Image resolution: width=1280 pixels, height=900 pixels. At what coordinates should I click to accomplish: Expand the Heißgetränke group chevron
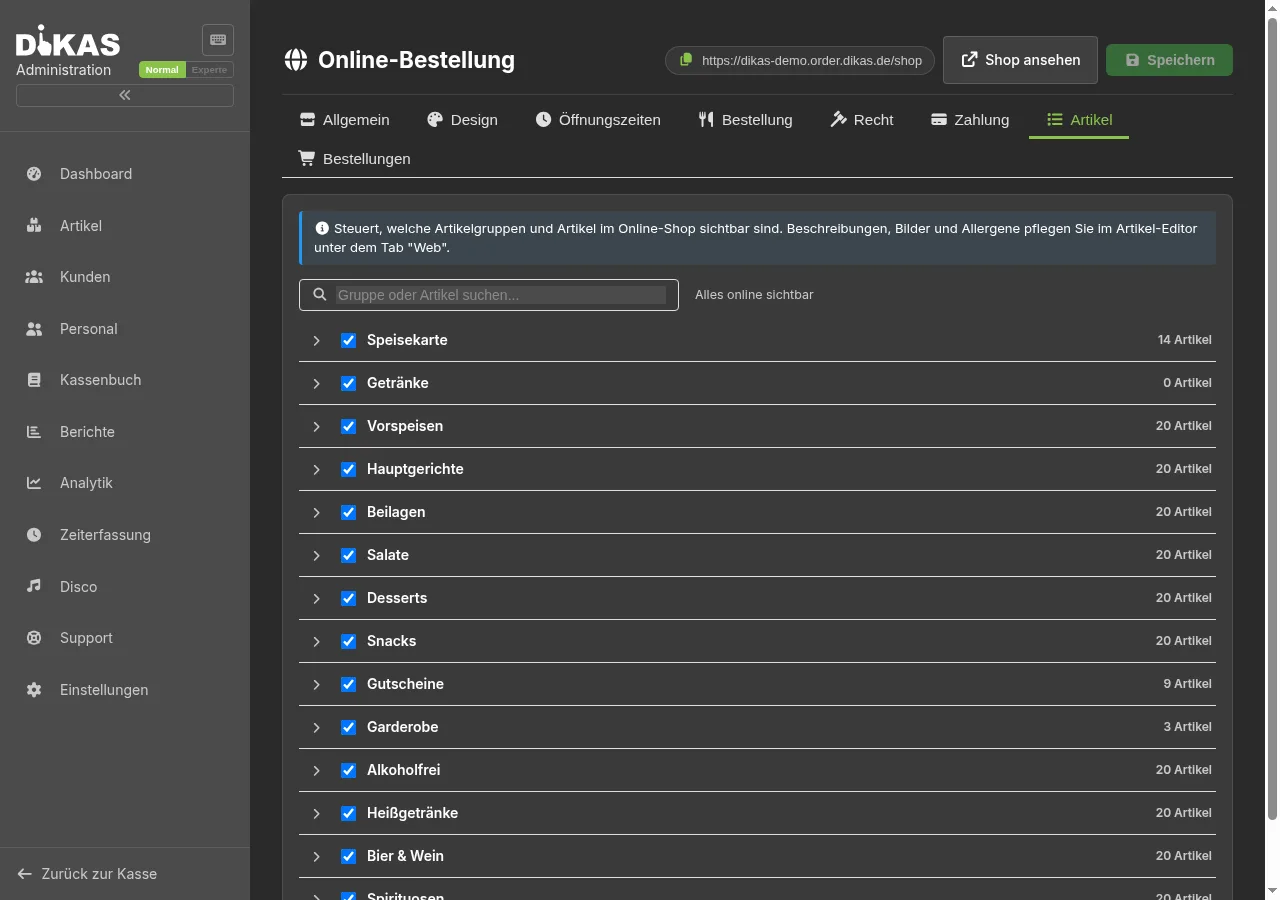coord(316,814)
